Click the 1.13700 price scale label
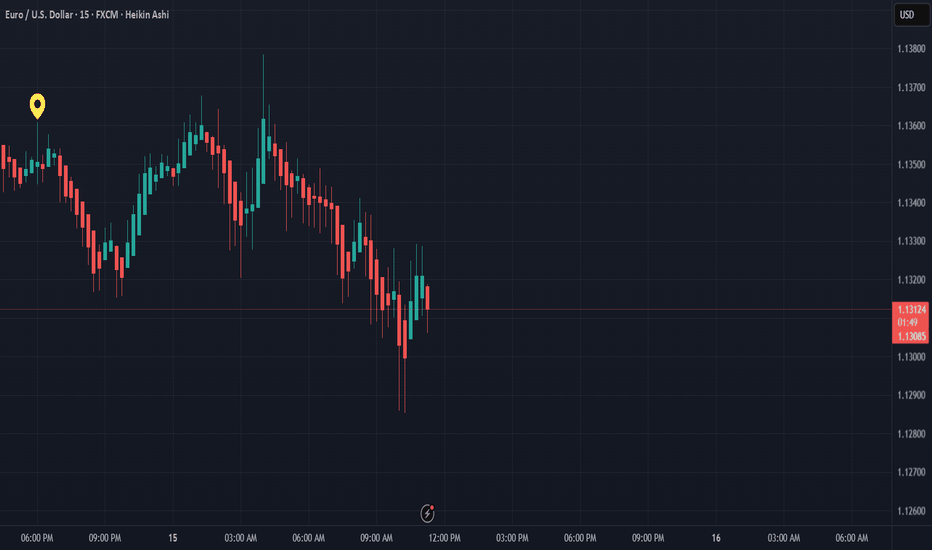 click(x=911, y=87)
